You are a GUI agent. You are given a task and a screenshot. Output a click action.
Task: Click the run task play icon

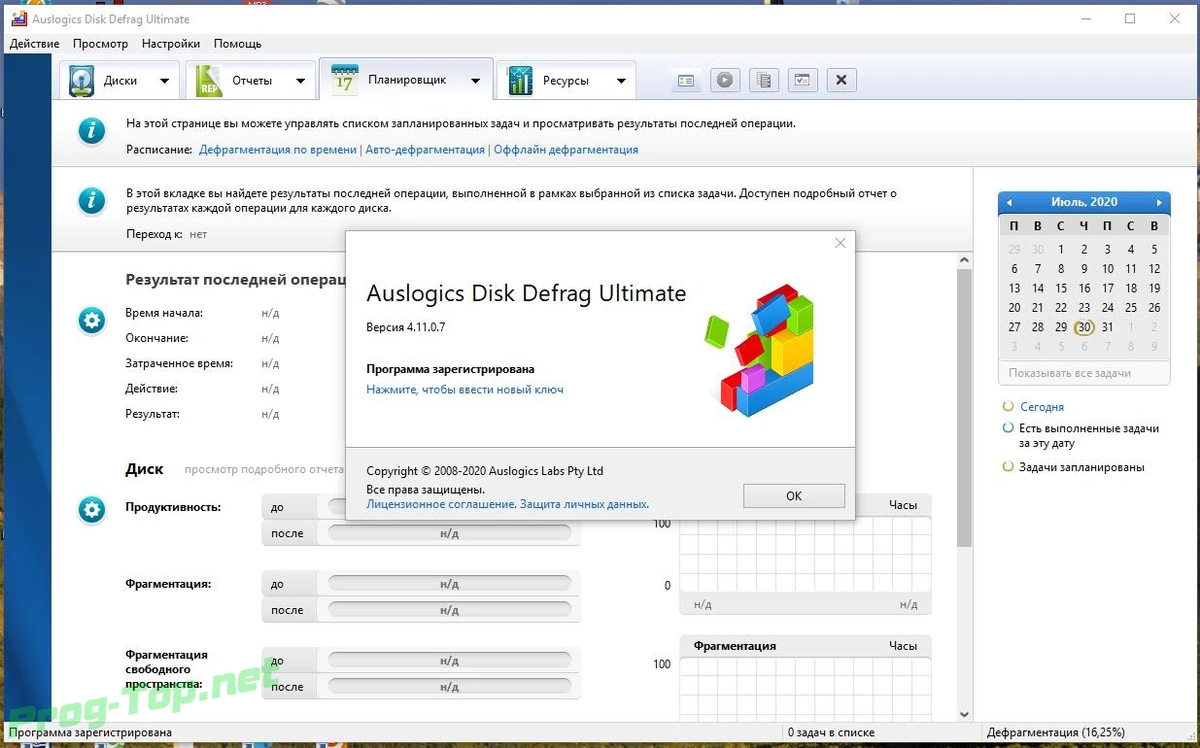(x=725, y=81)
